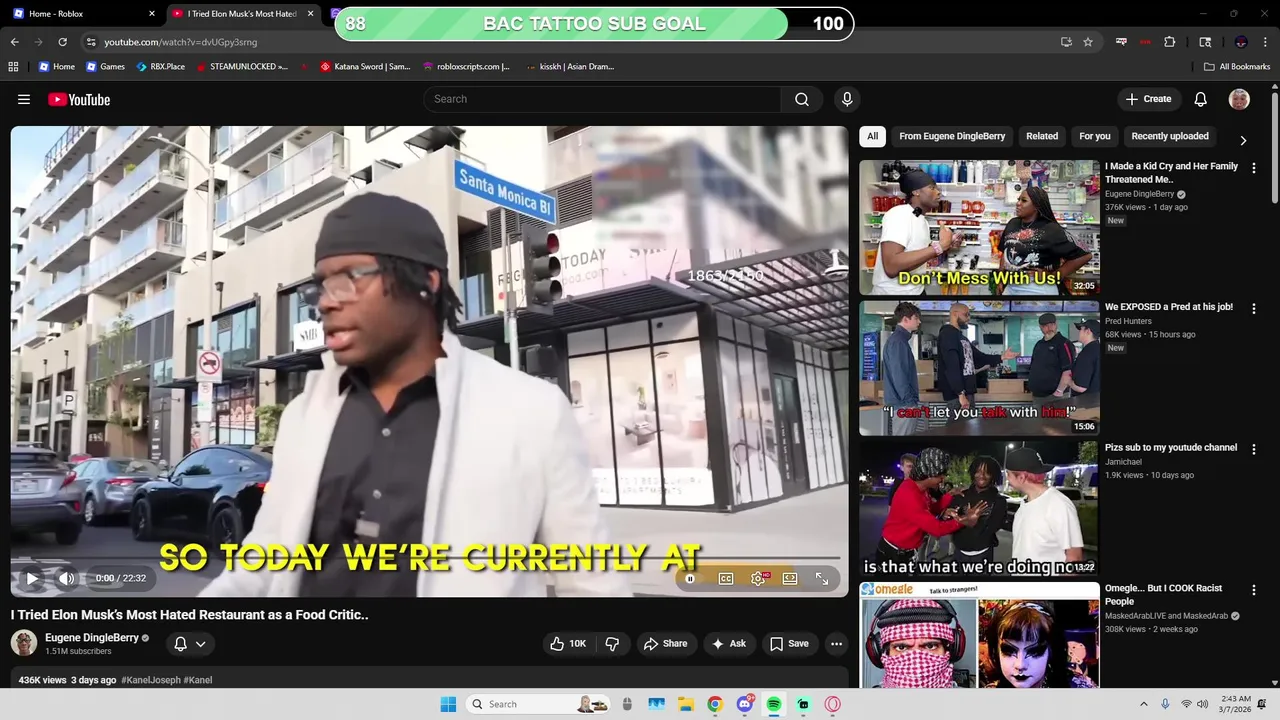
Task: Click Create button in YouTube header
Action: pyautogui.click(x=1148, y=99)
